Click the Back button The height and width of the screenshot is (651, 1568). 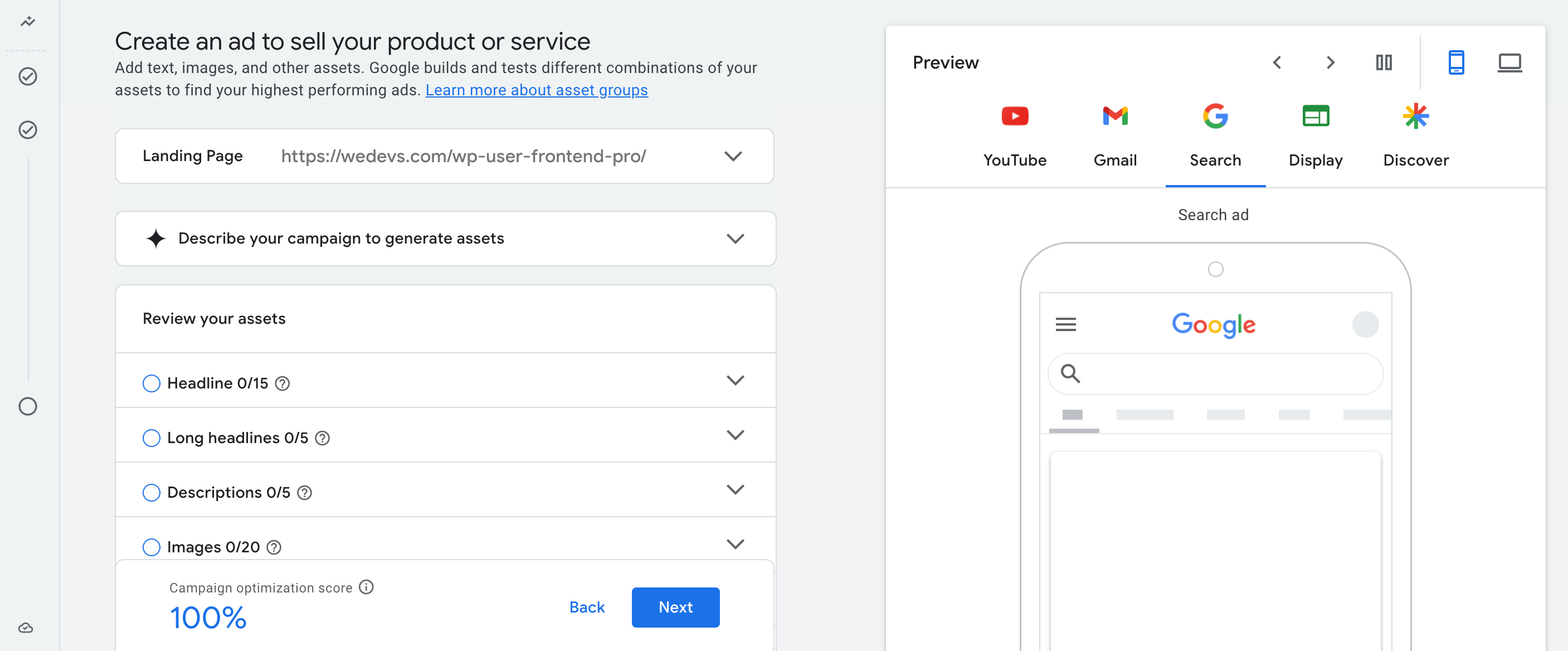tap(587, 607)
